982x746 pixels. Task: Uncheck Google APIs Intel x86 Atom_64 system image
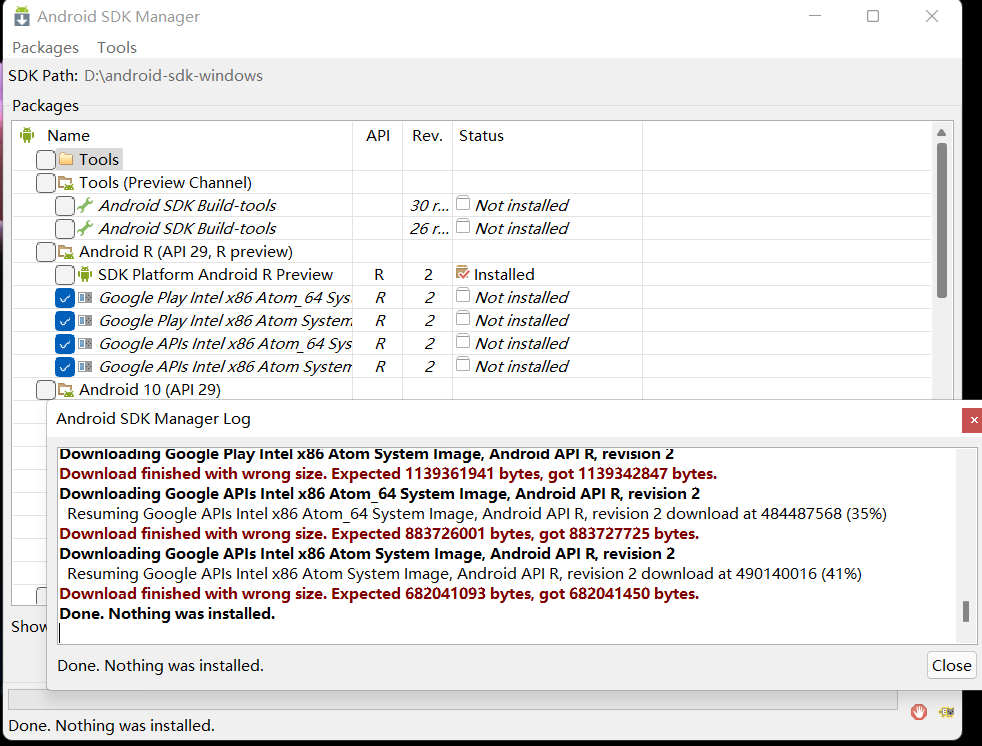click(65, 344)
